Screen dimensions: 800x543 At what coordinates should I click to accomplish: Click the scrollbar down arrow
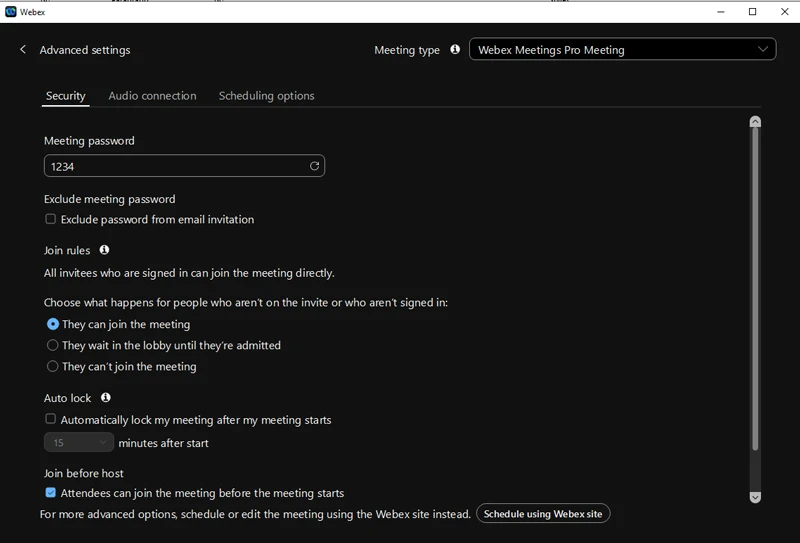(755, 497)
